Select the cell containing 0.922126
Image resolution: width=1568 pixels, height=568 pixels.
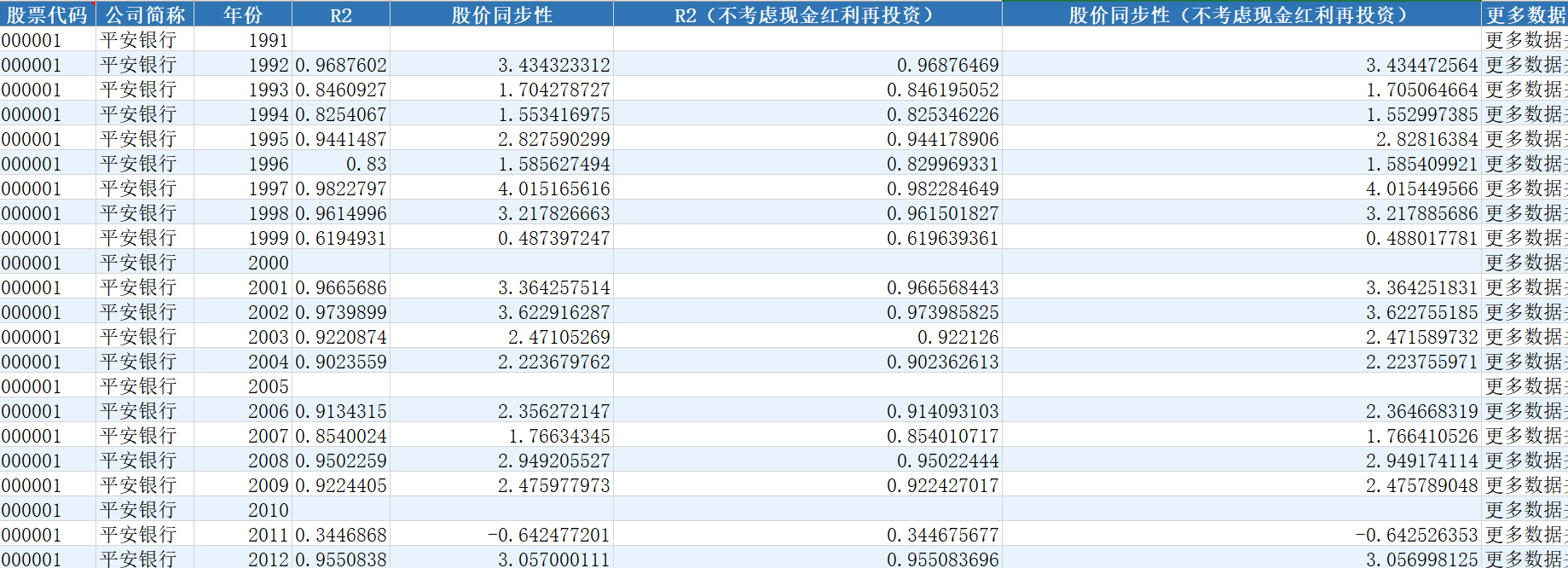point(958,337)
